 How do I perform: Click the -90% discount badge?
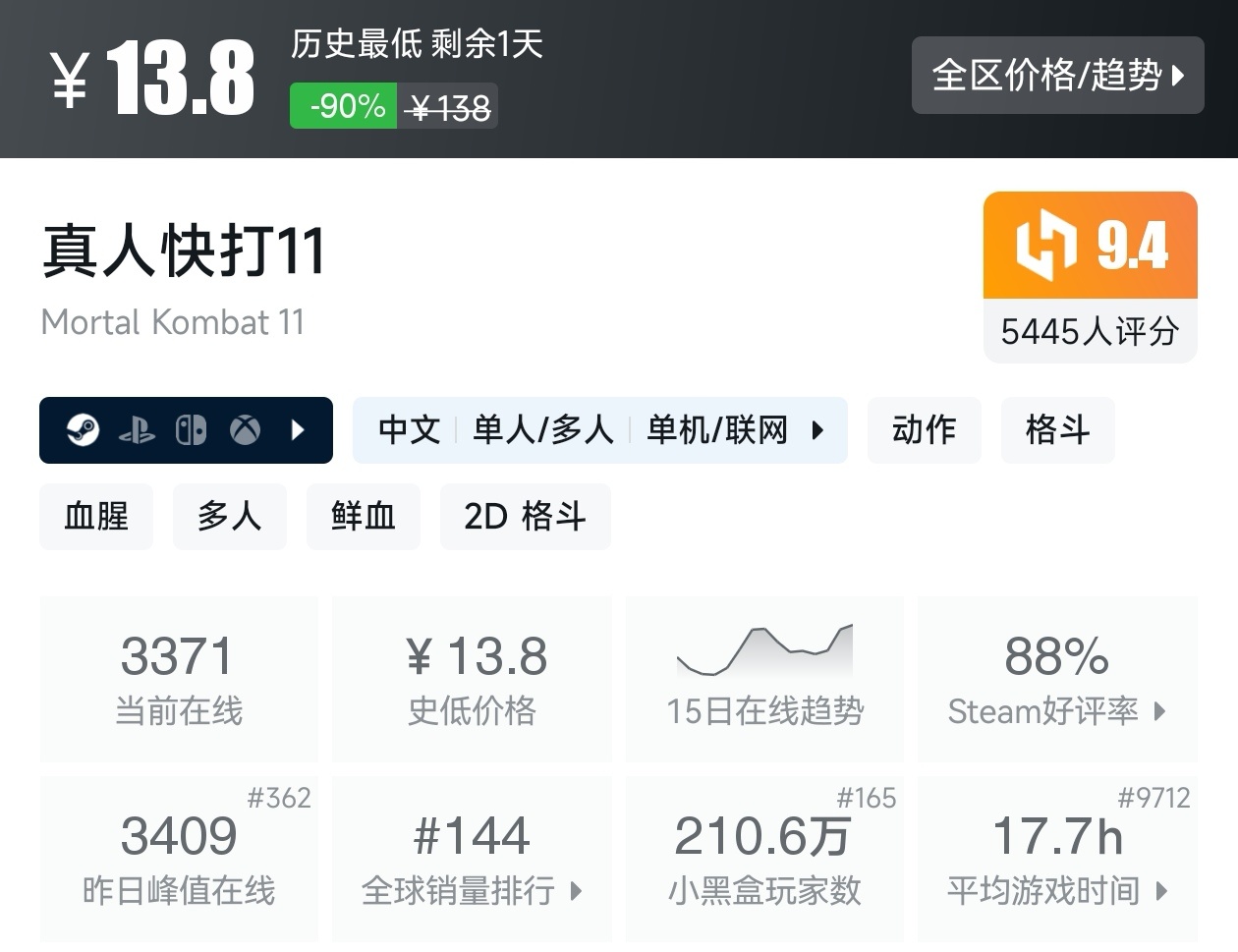pos(343,106)
